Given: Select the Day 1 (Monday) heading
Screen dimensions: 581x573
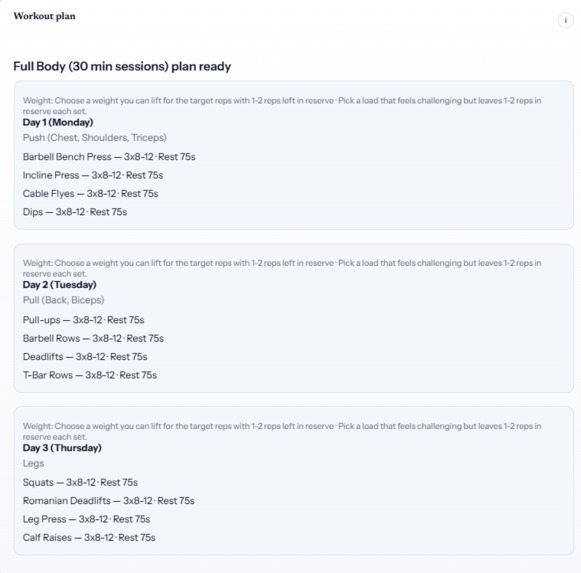Looking at the screenshot, I should pyautogui.click(x=58, y=122).
